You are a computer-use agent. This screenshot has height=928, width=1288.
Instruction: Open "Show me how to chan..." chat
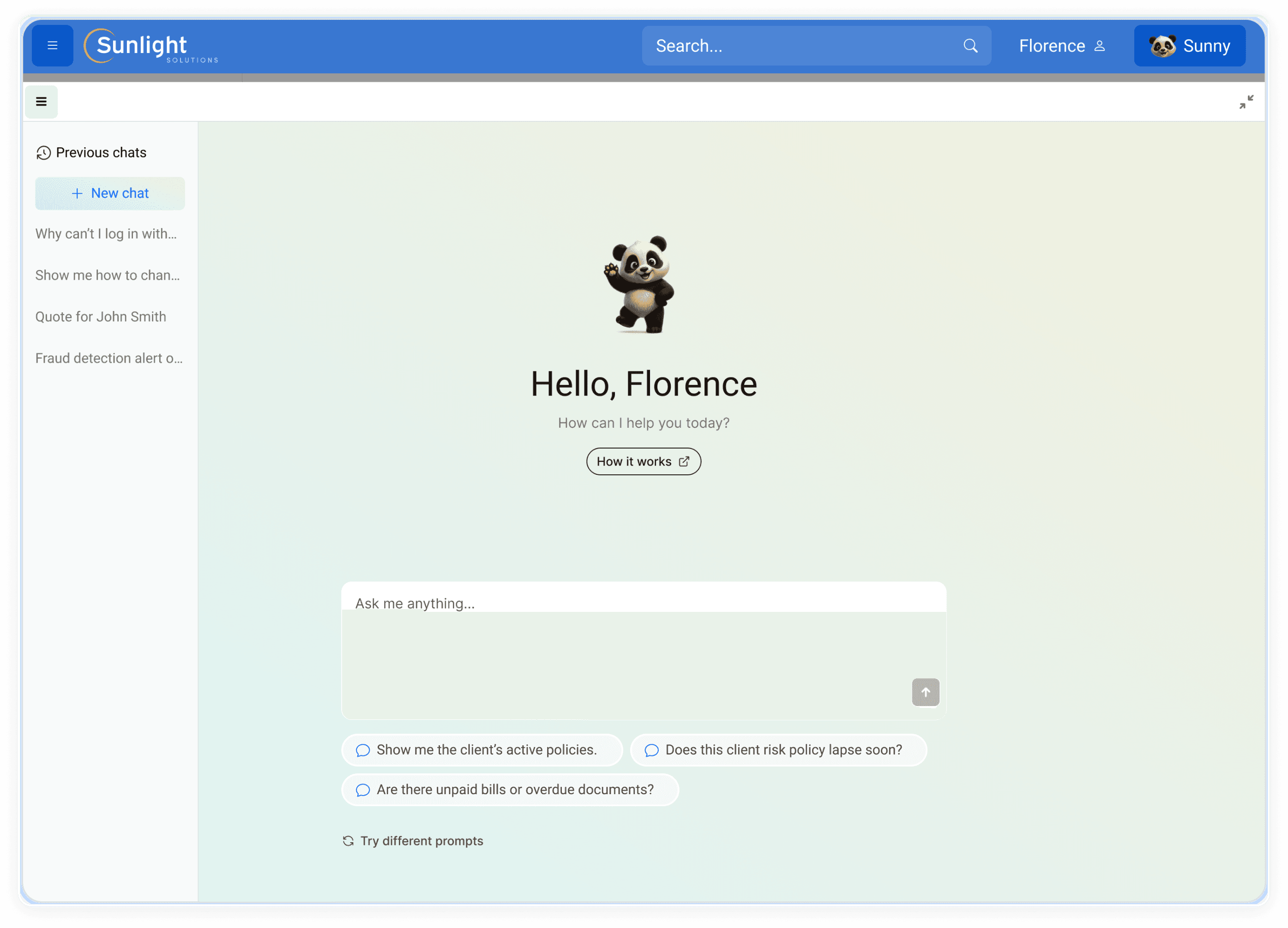(107, 275)
